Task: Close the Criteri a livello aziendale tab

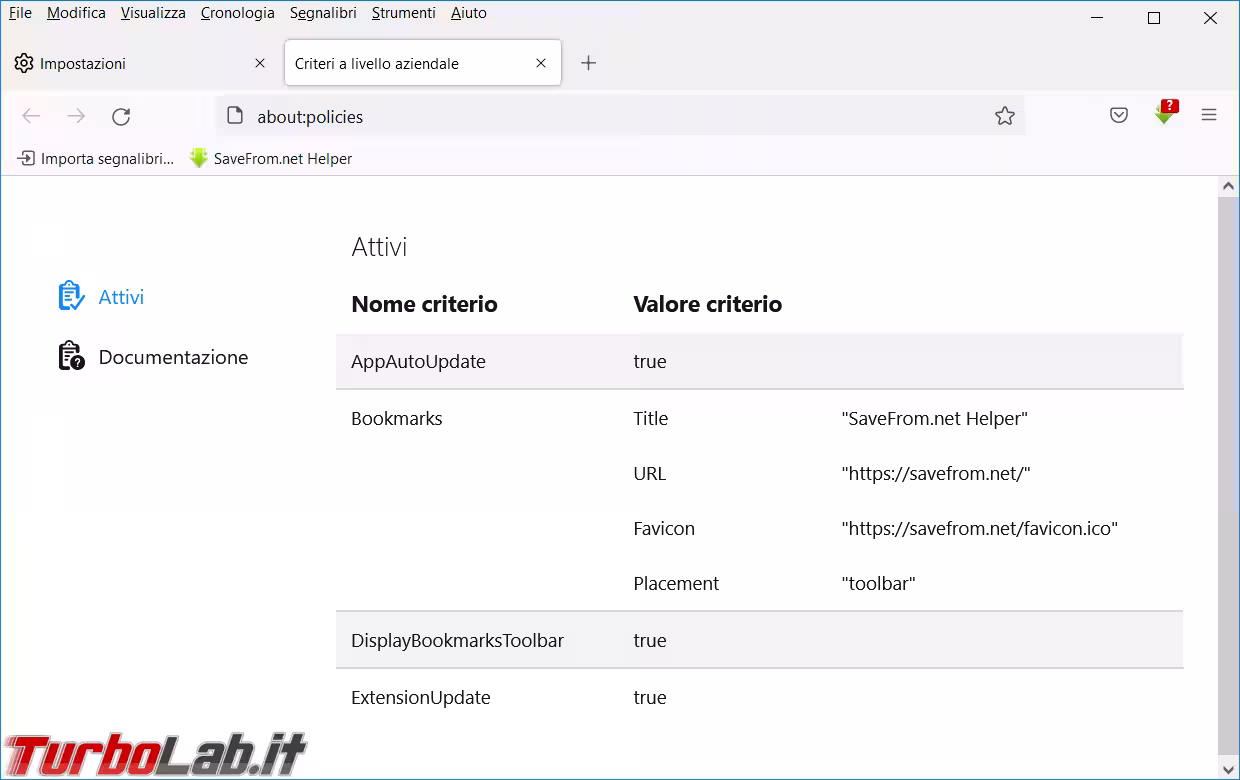Action: [541, 63]
